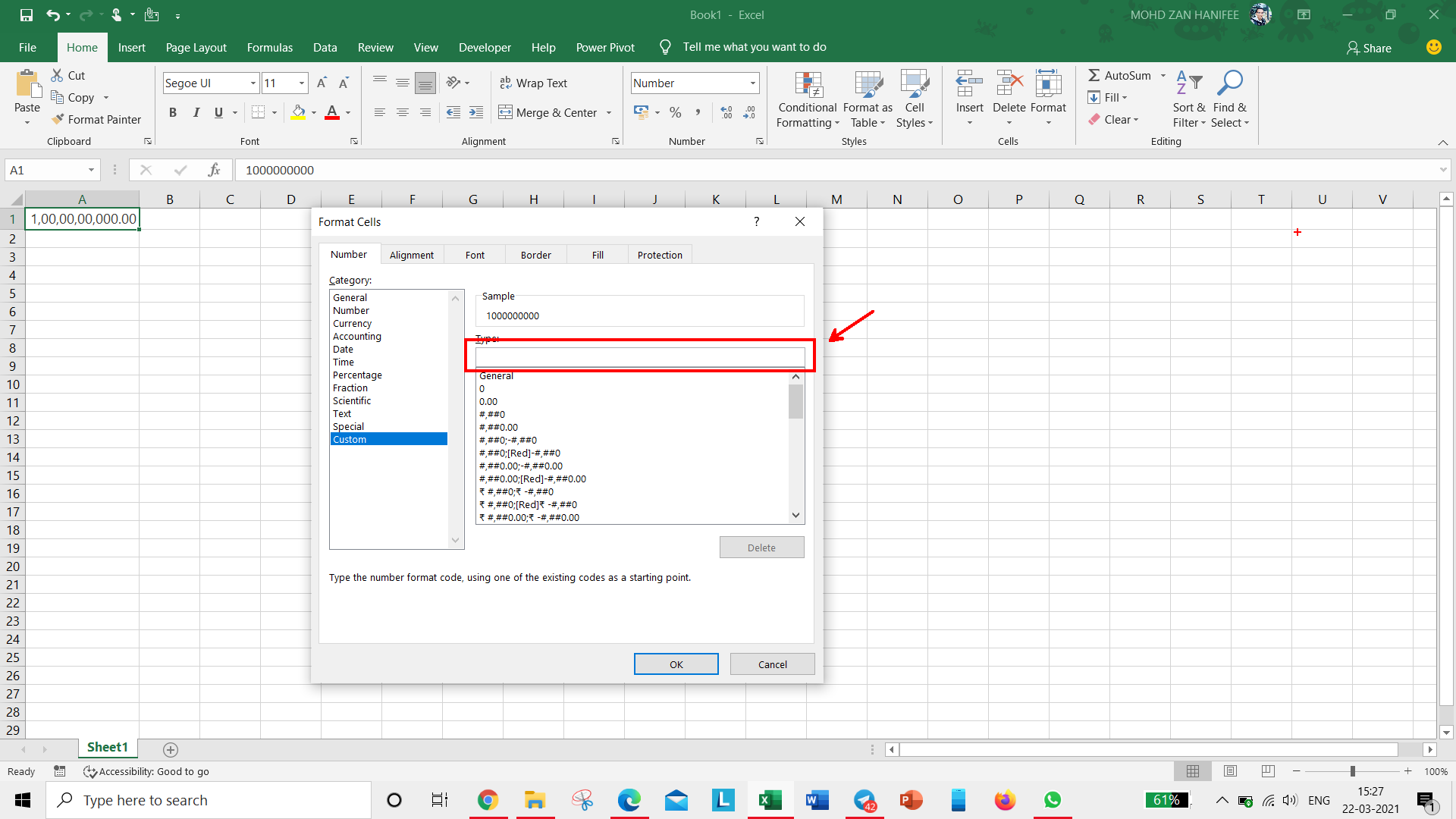
Task: Open Conditional Formatting icon
Action: click(x=808, y=86)
